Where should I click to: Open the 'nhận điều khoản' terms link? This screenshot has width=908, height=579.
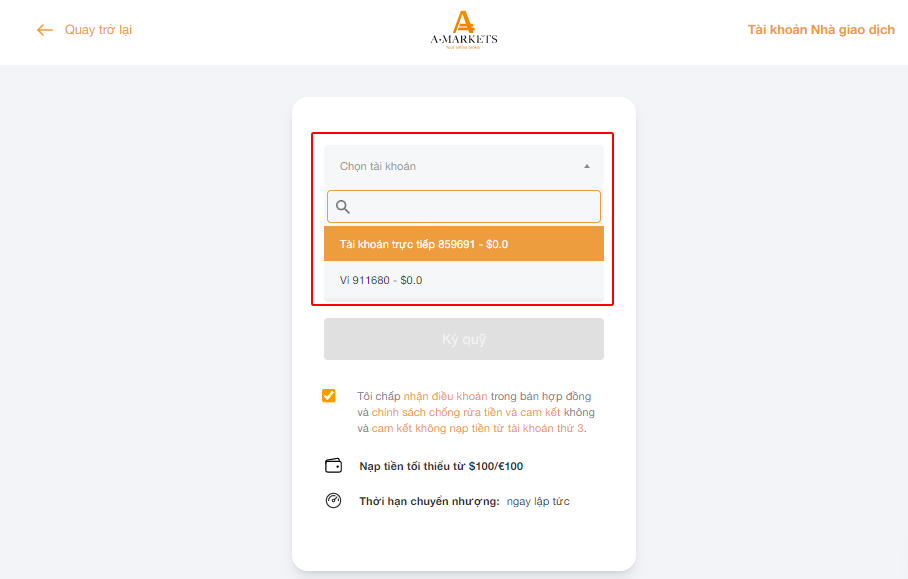tap(445, 396)
